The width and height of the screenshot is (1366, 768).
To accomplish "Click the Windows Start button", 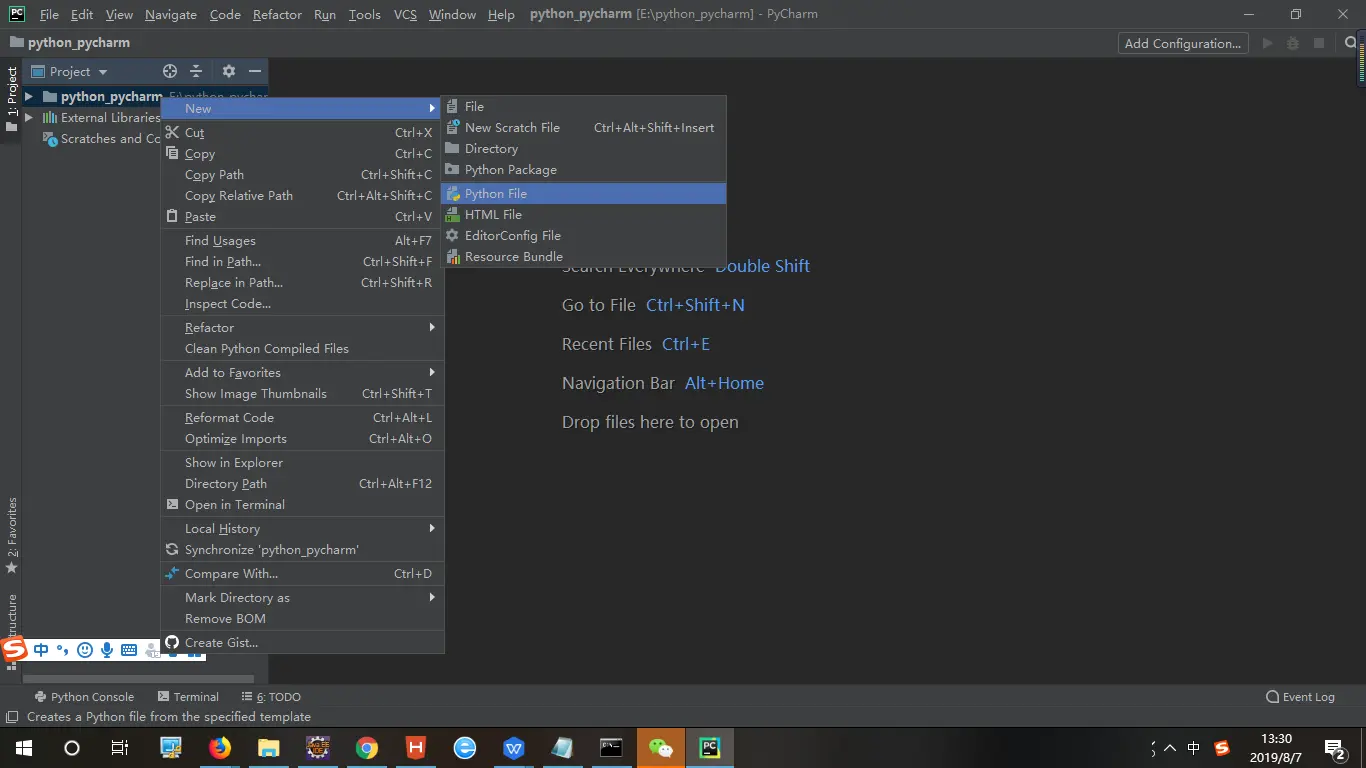I will point(23,748).
